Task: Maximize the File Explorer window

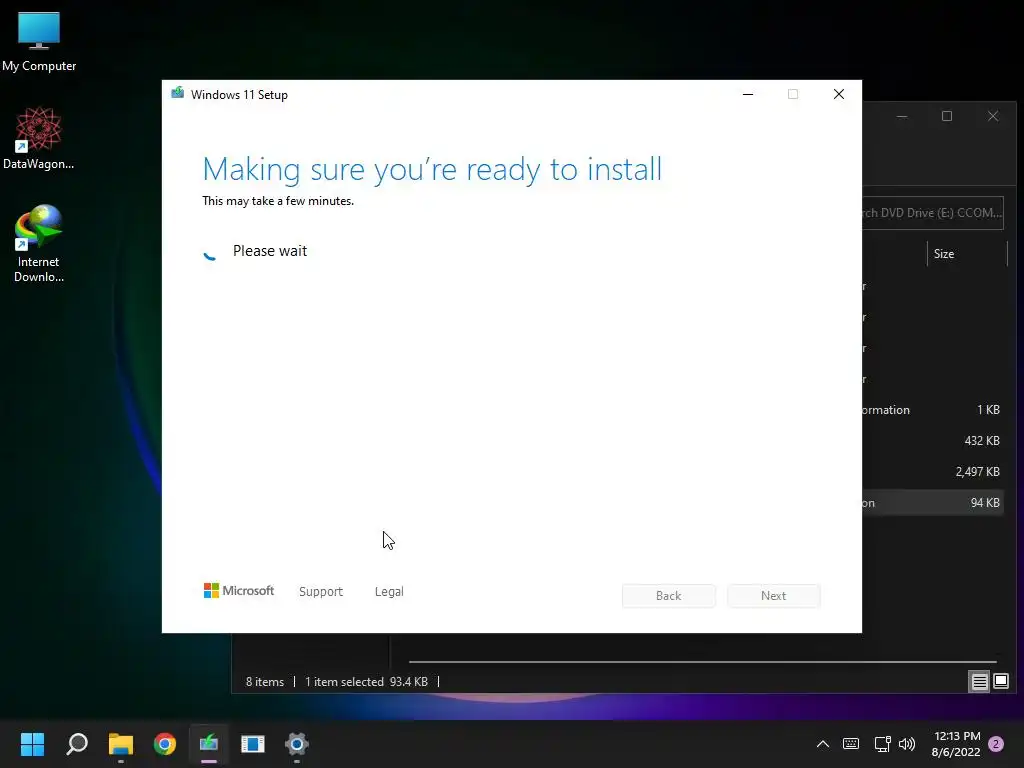Action: (x=947, y=116)
